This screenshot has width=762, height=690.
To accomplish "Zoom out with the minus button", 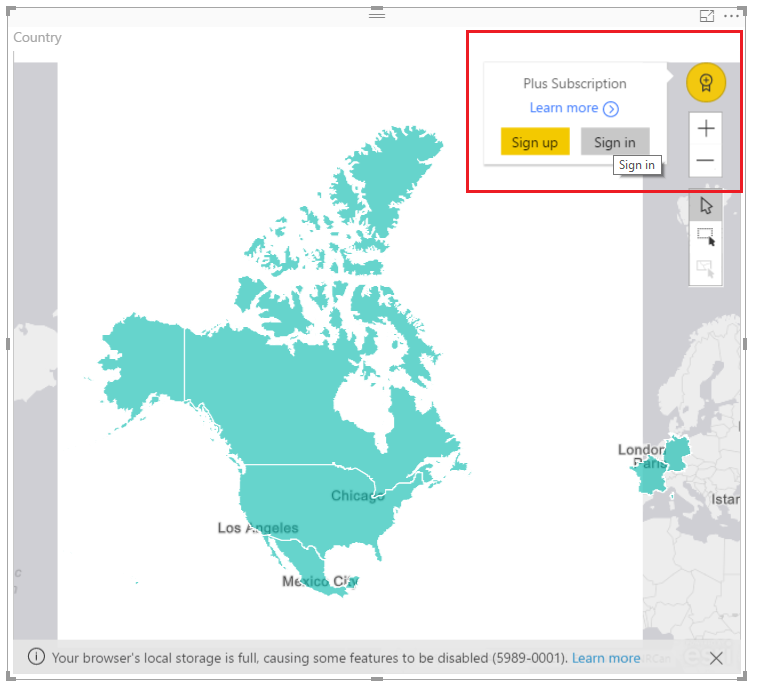I will (x=706, y=160).
